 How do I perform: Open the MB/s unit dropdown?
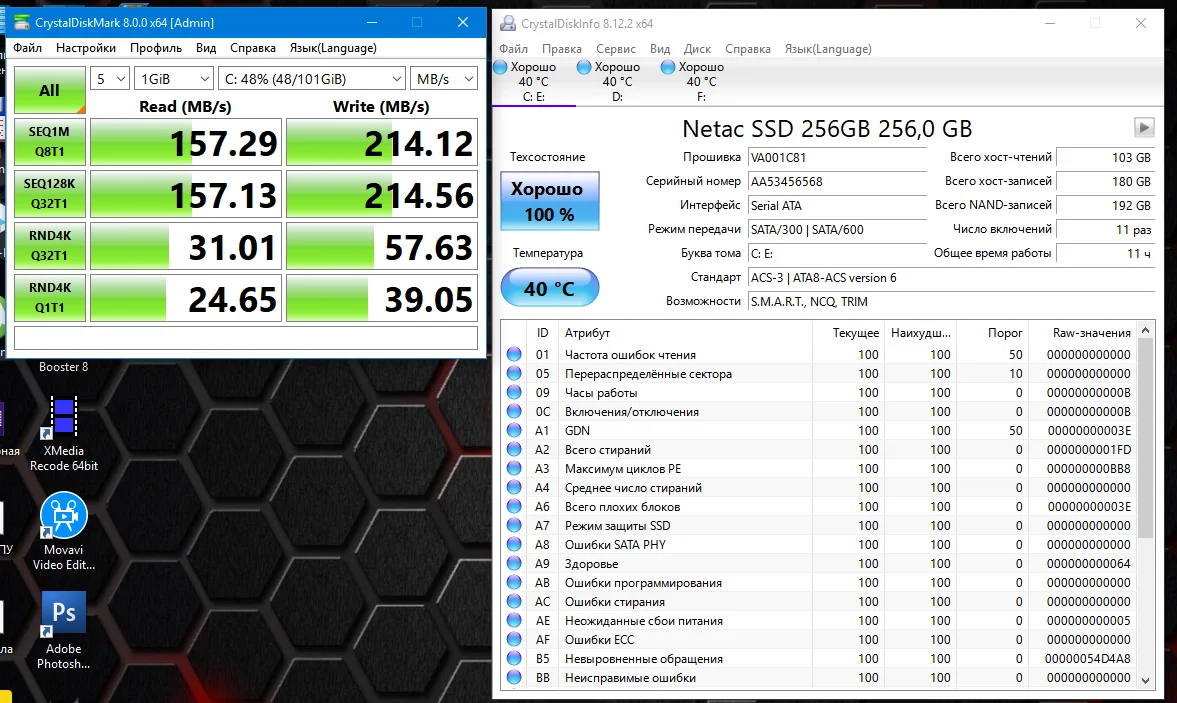(443, 78)
